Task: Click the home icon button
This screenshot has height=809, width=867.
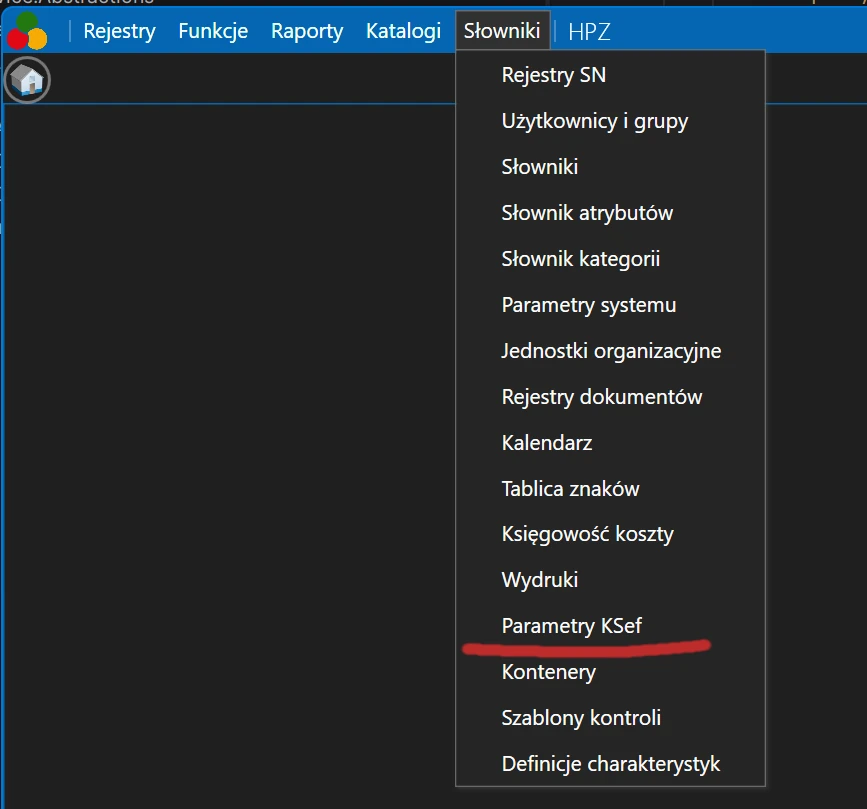Action: pyautogui.click(x=27, y=80)
